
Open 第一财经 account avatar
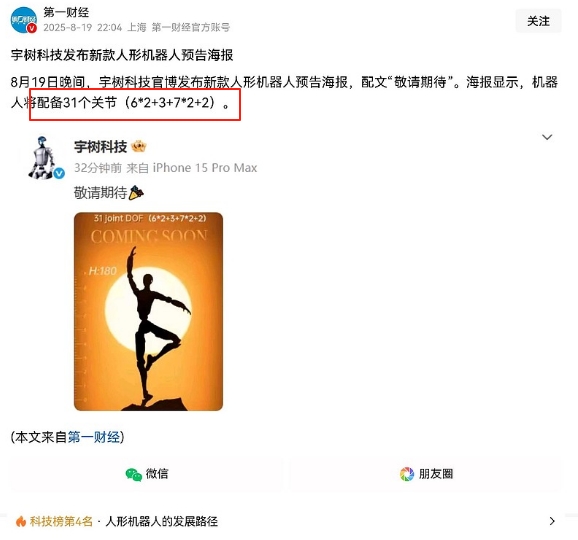(x=24, y=20)
